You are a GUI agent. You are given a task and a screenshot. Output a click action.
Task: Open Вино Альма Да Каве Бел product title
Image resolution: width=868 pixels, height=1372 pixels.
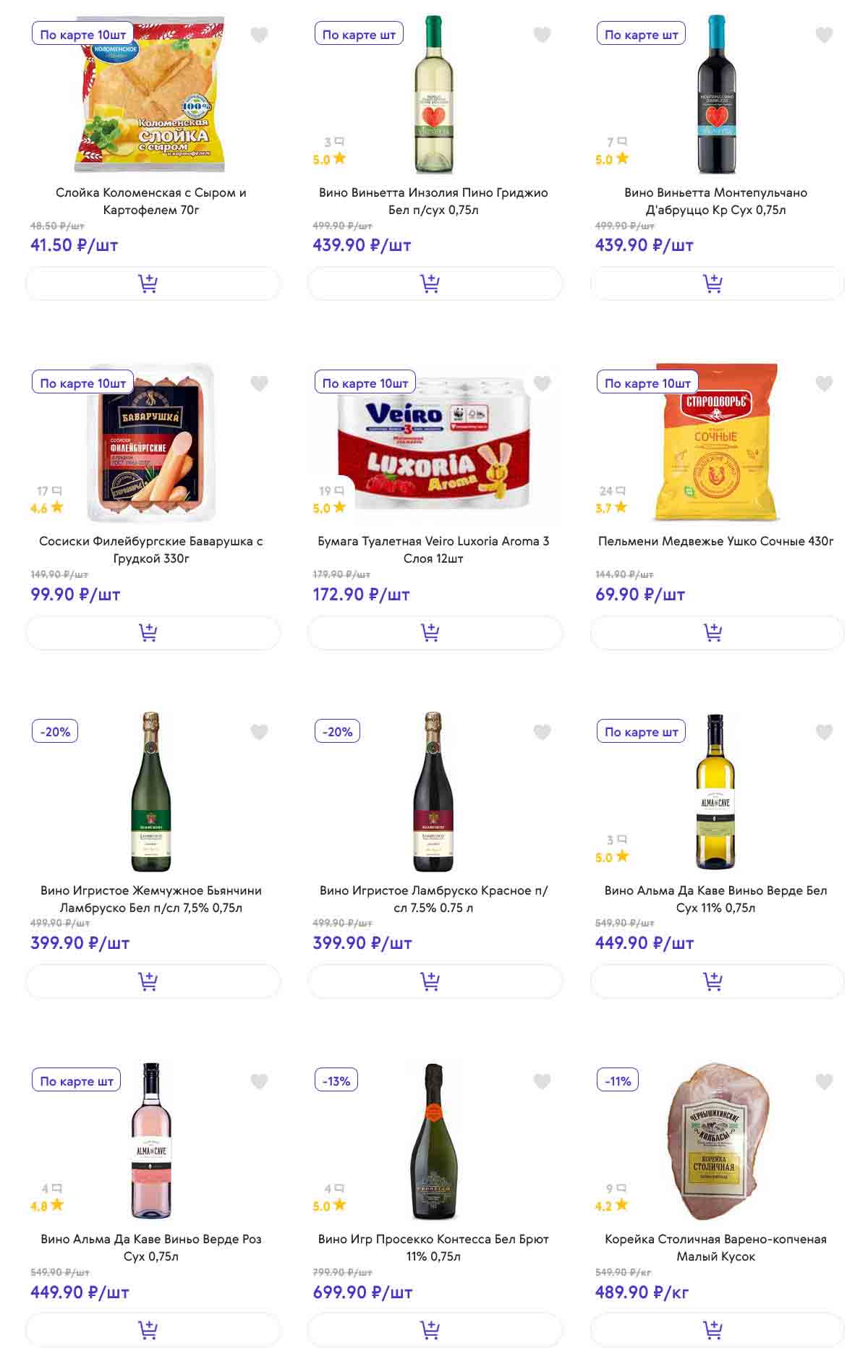pyautogui.click(x=715, y=899)
